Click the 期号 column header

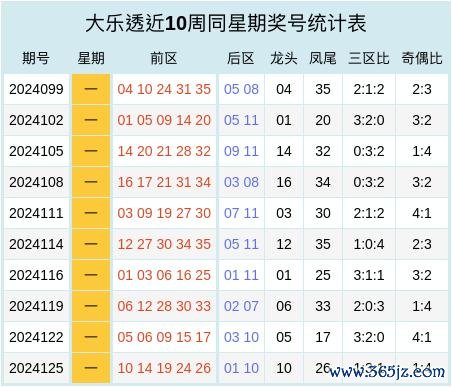[x=36, y=58]
